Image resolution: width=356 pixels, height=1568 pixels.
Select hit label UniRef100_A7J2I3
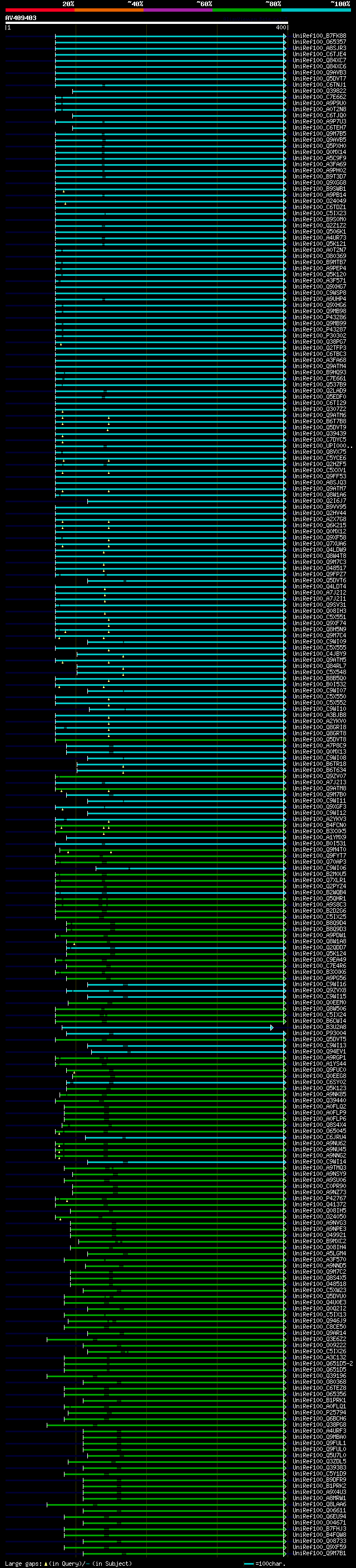pos(319,782)
